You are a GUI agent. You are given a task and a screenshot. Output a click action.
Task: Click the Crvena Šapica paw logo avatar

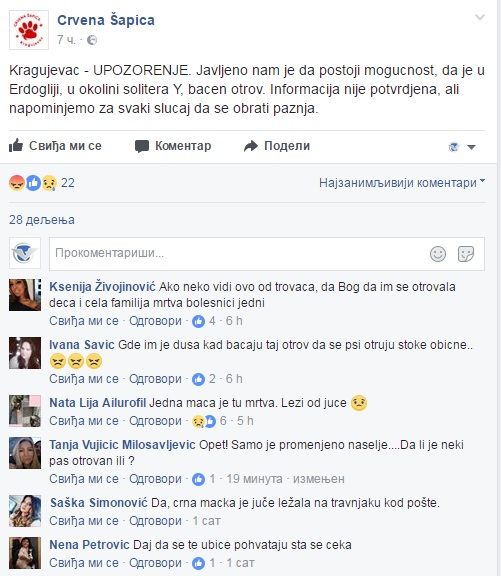click(29, 30)
